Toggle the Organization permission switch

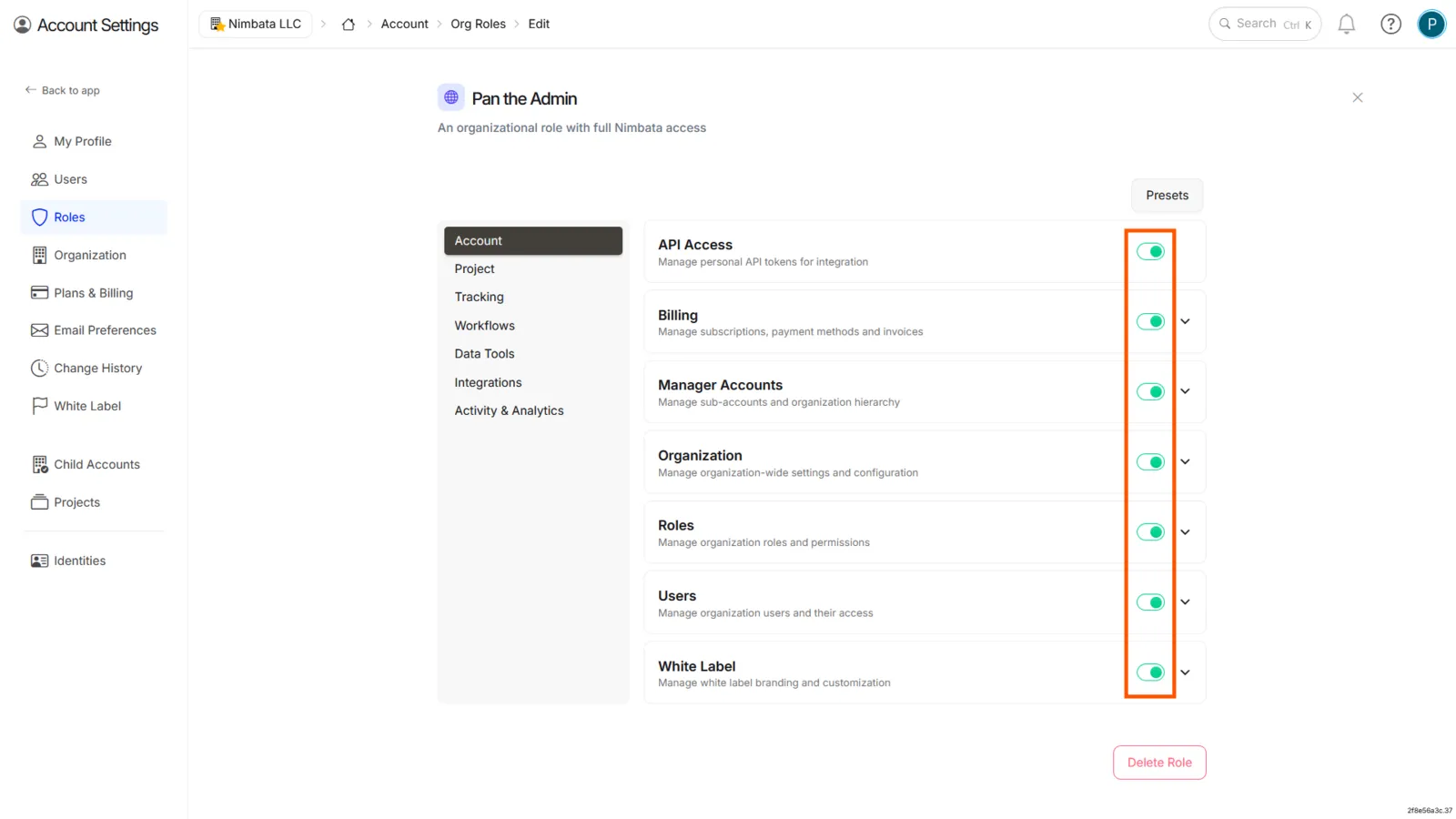(1150, 462)
